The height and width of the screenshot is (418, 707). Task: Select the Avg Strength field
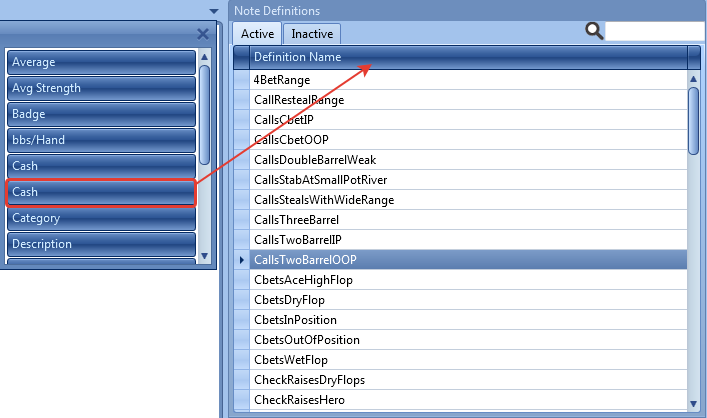[100, 88]
